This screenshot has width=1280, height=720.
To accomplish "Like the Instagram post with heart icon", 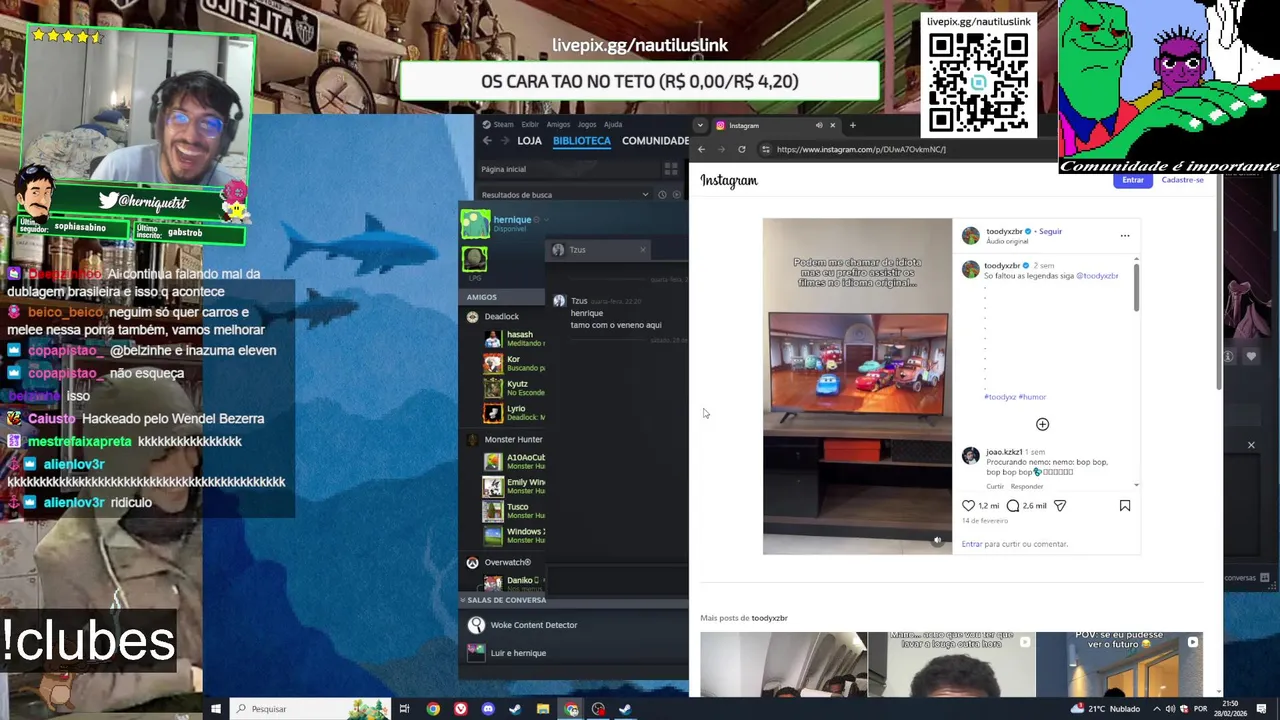I will 968,506.
